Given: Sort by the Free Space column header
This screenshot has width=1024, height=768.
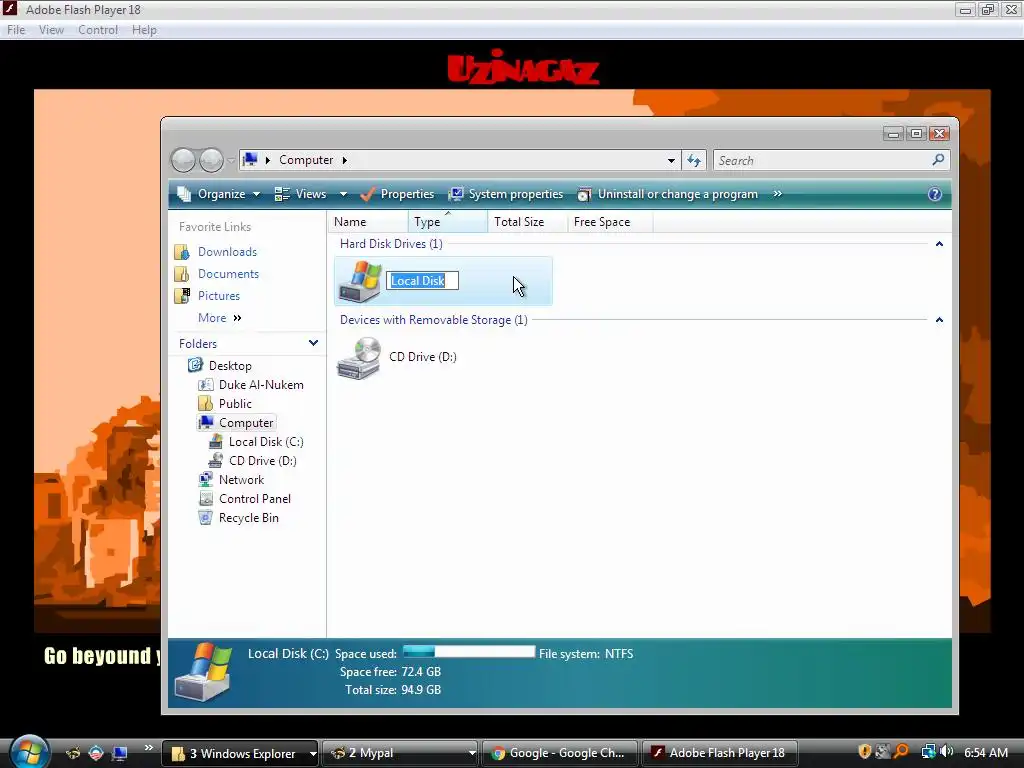Looking at the screenshot, I should coord(610,222).
